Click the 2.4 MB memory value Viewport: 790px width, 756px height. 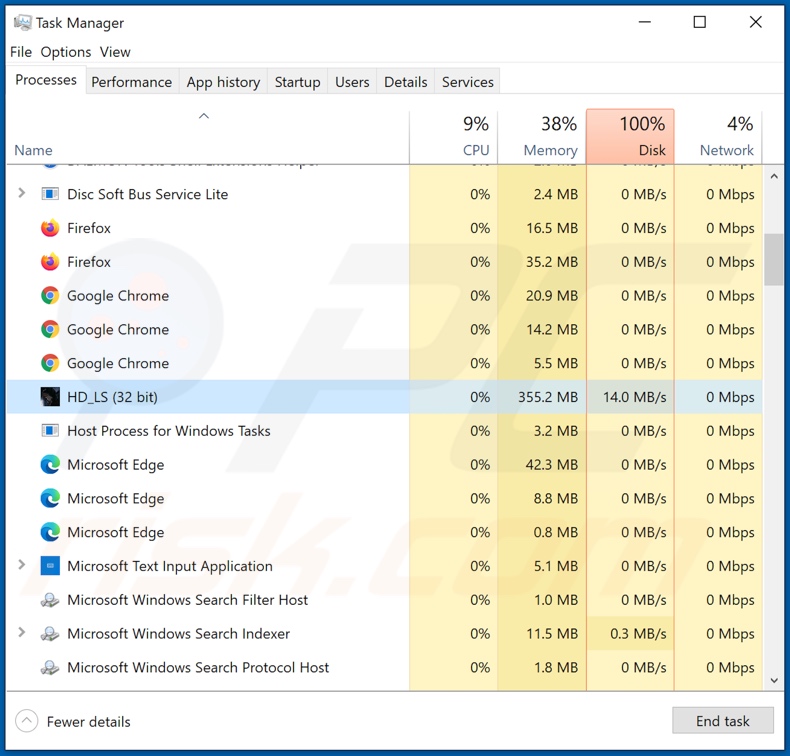tap(556, 194)
